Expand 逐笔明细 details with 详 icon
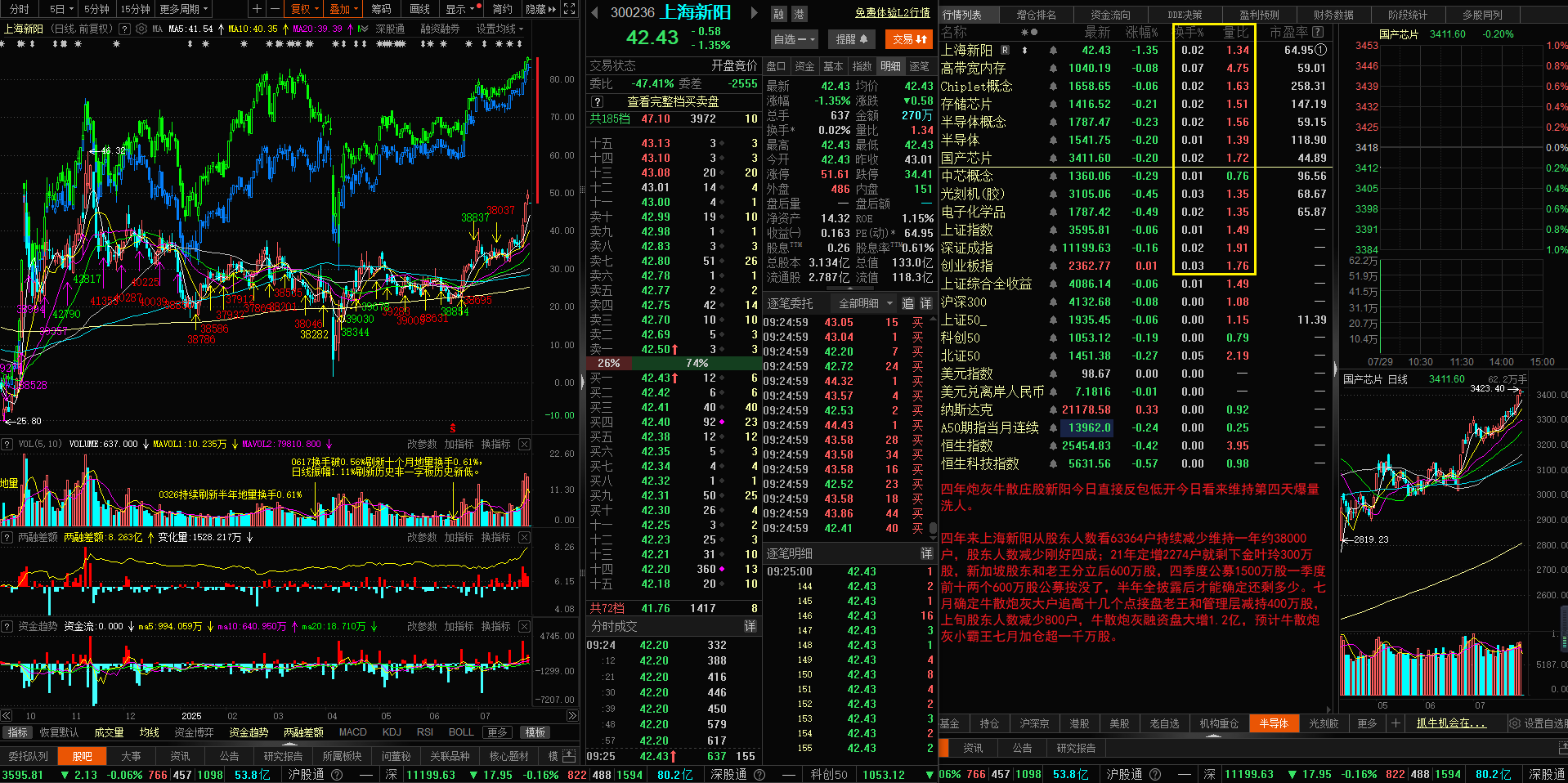The width and height of the screenshot is (1568, 783). point(926,553)
